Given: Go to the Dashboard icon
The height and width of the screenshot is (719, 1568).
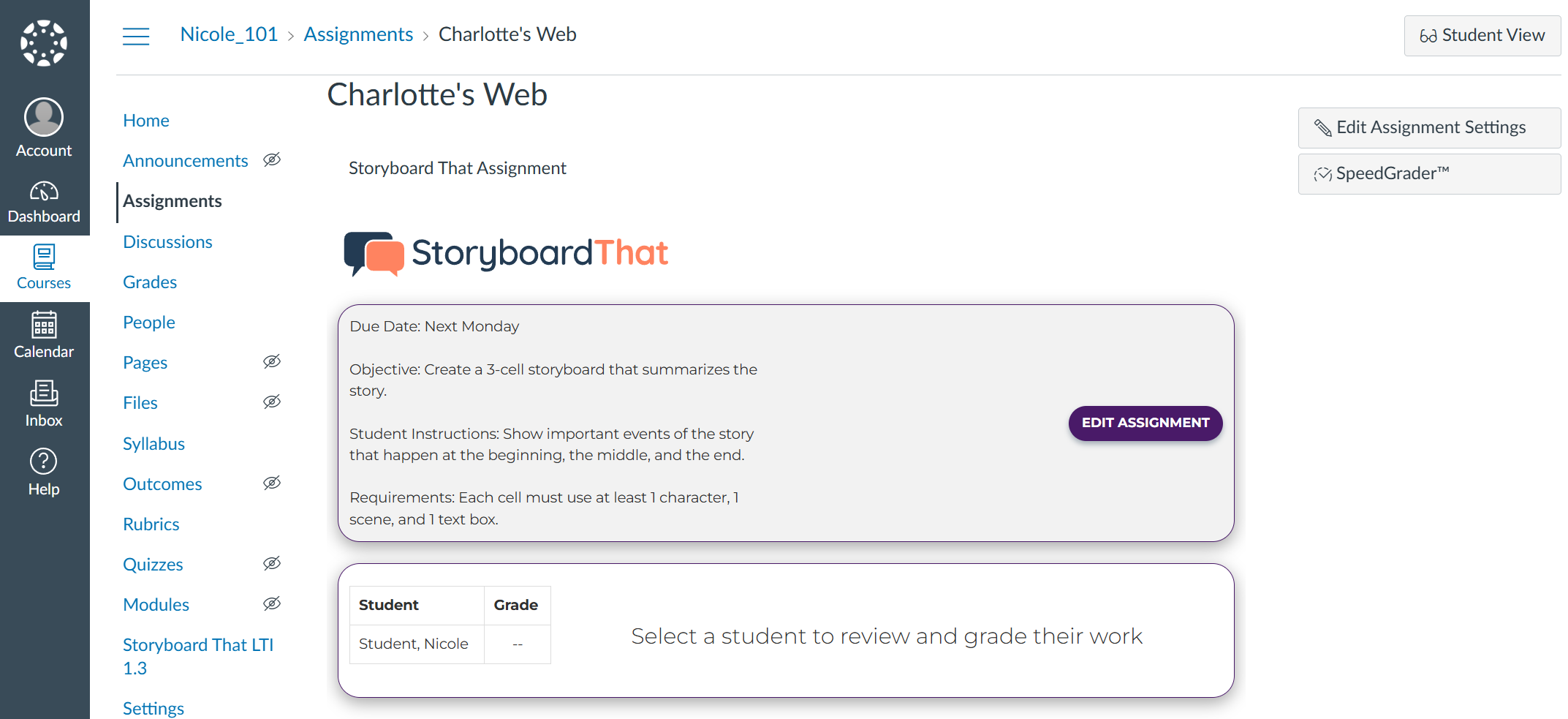Looking at the screenshot, I should [x=44, y=192].
